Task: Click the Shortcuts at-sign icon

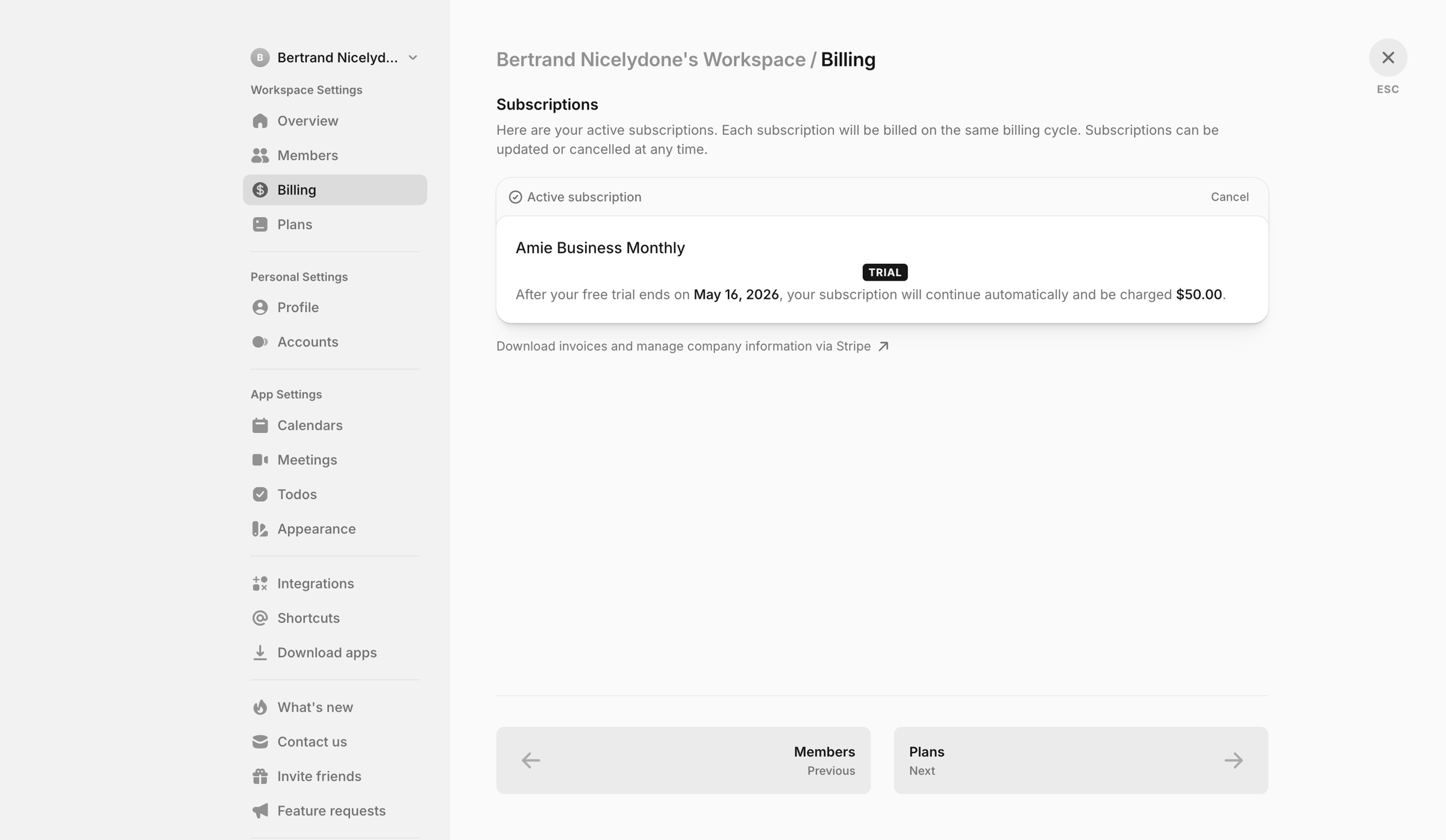Action: point(260,618)
